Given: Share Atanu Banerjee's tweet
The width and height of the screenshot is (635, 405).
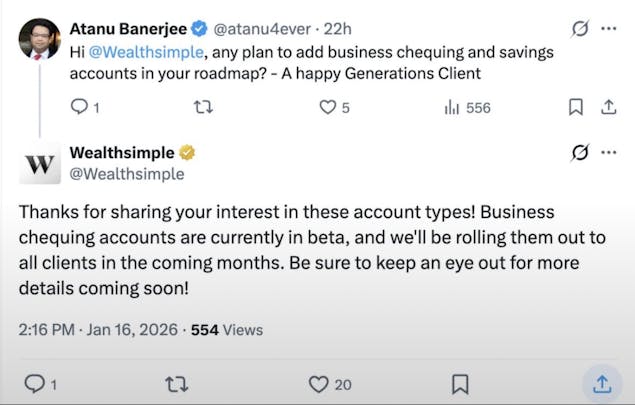Looking at the screenshot, I should (x=608, y=107).
